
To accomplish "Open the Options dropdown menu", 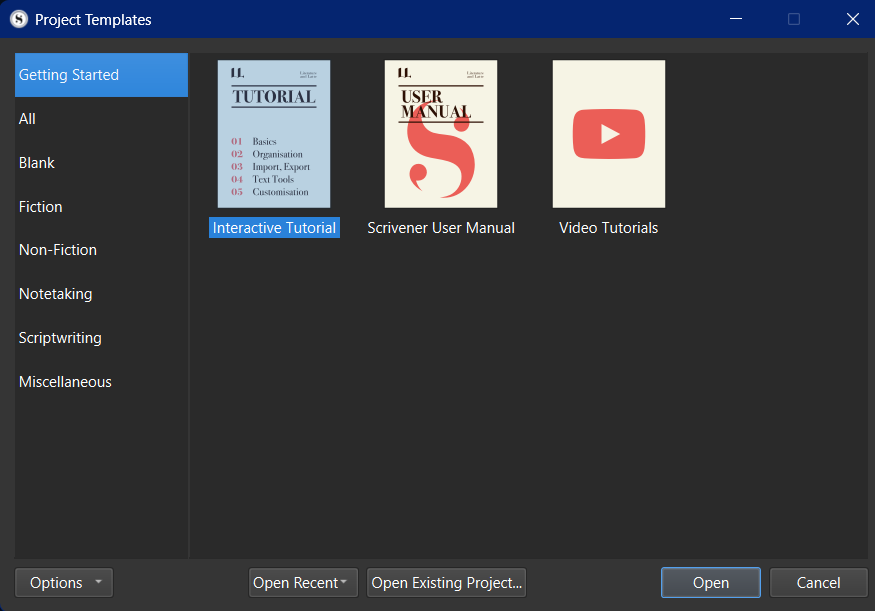I will (x=64, y=583).
